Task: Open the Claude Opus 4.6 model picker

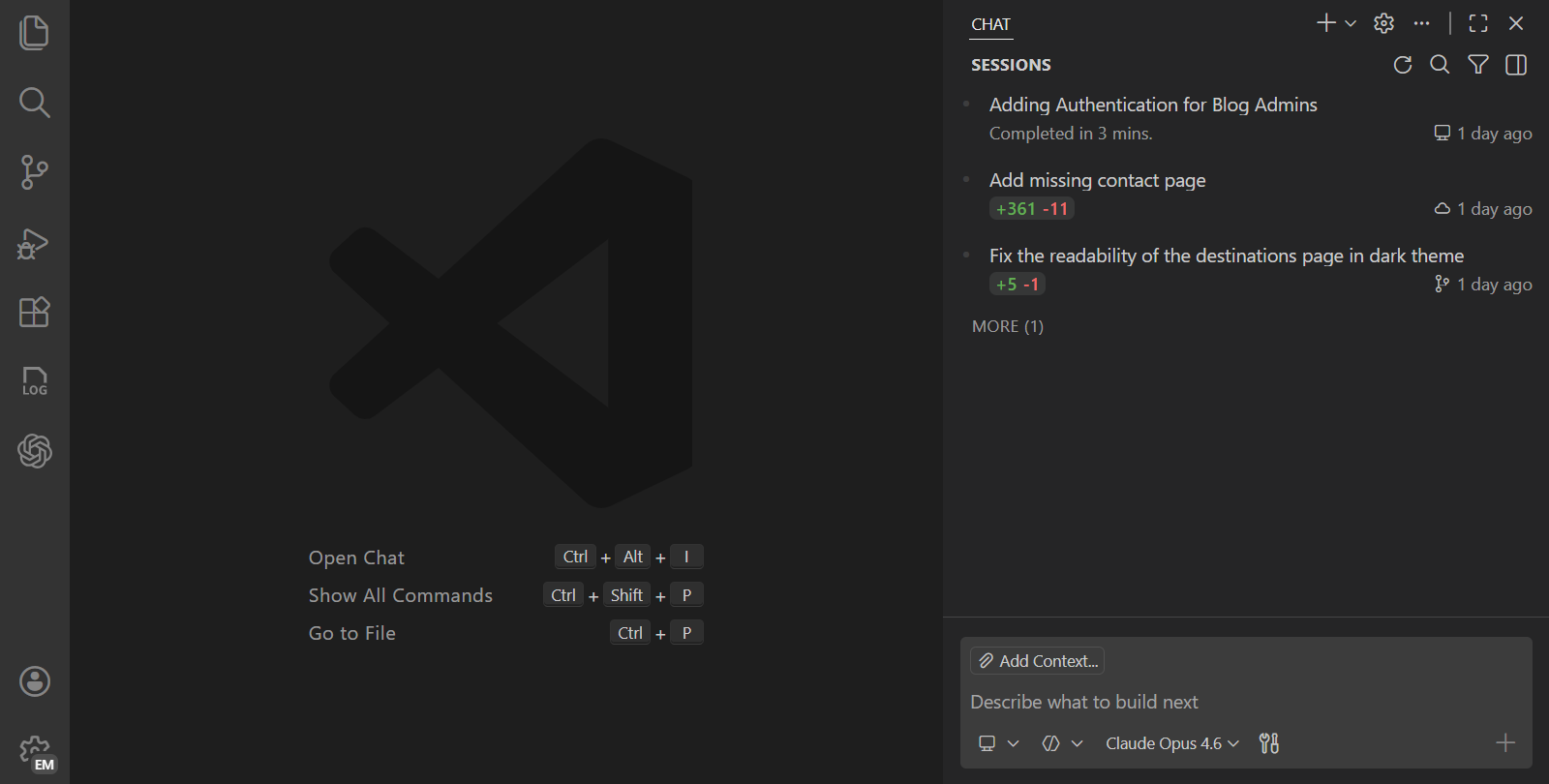Action: point(1172,743)
